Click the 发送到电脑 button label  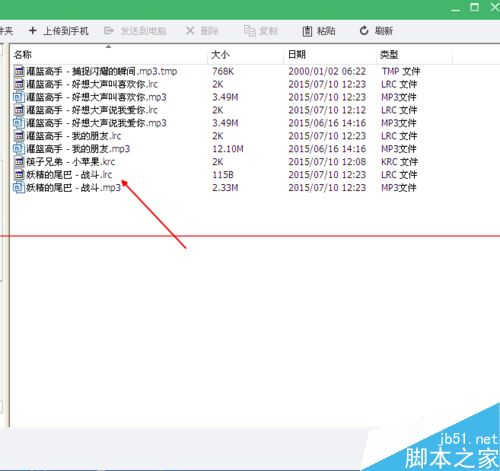click(143, 31)
